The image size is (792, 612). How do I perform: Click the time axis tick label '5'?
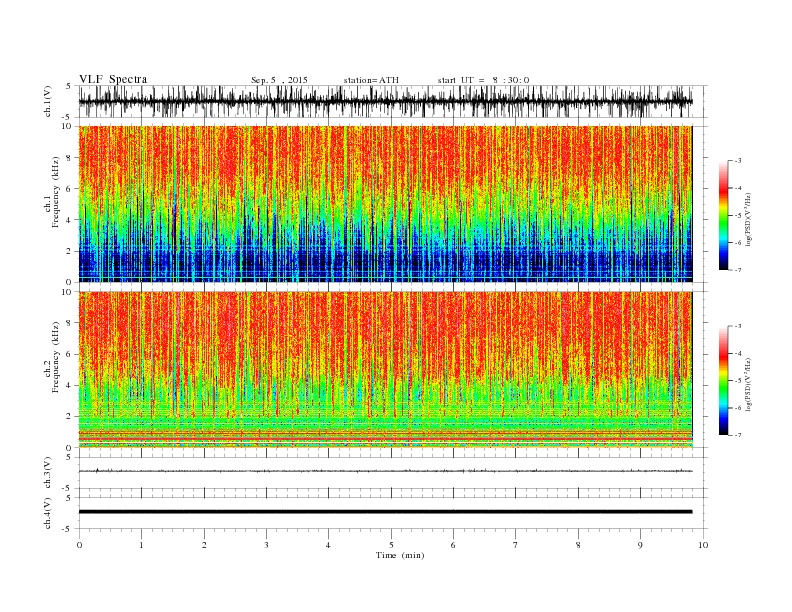[391, 545]
